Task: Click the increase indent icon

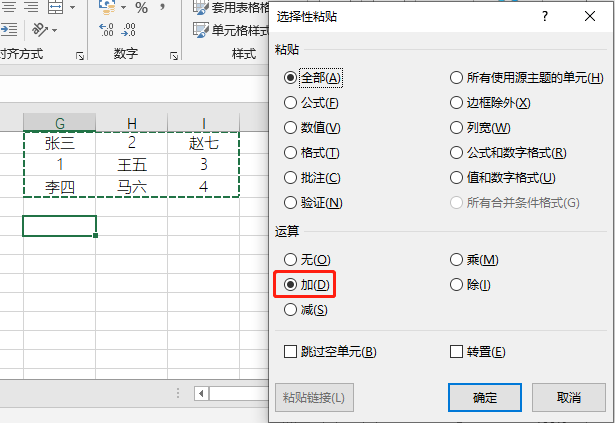Action: click(9, 29)
